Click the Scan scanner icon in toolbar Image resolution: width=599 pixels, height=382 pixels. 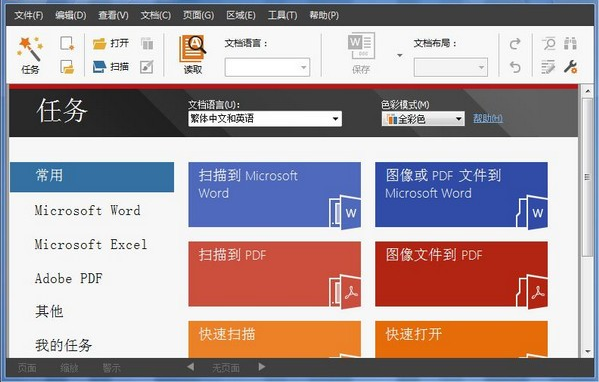(x=99, y=67)
